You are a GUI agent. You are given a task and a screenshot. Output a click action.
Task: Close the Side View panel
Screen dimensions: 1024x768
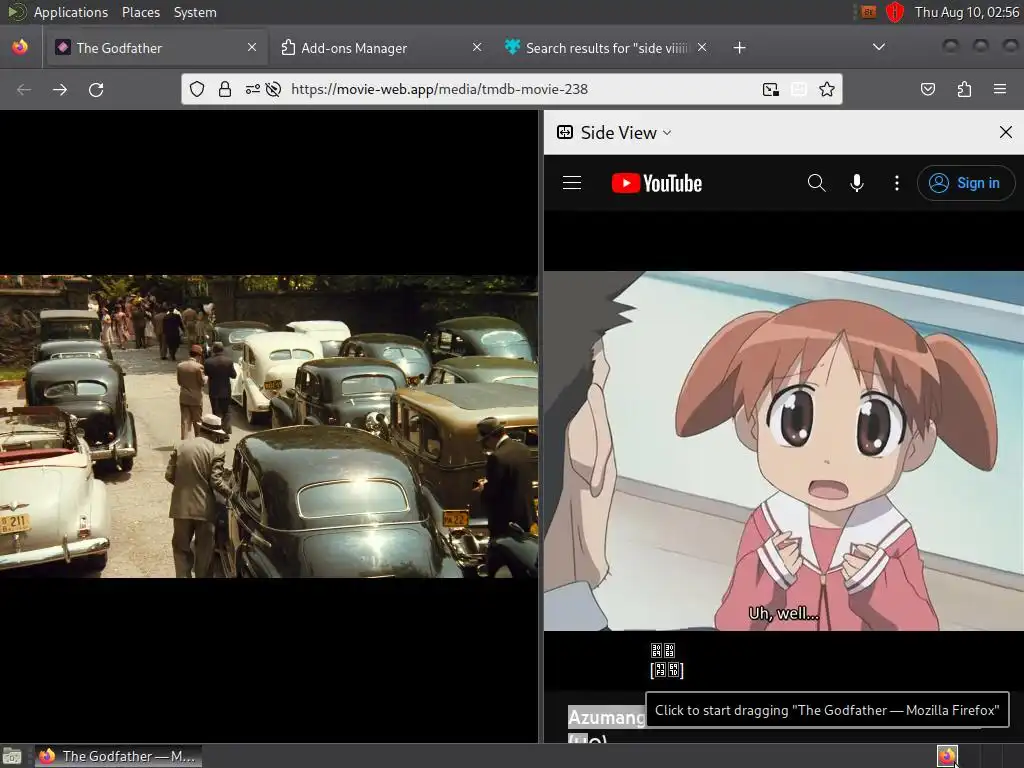point(1006,133)
